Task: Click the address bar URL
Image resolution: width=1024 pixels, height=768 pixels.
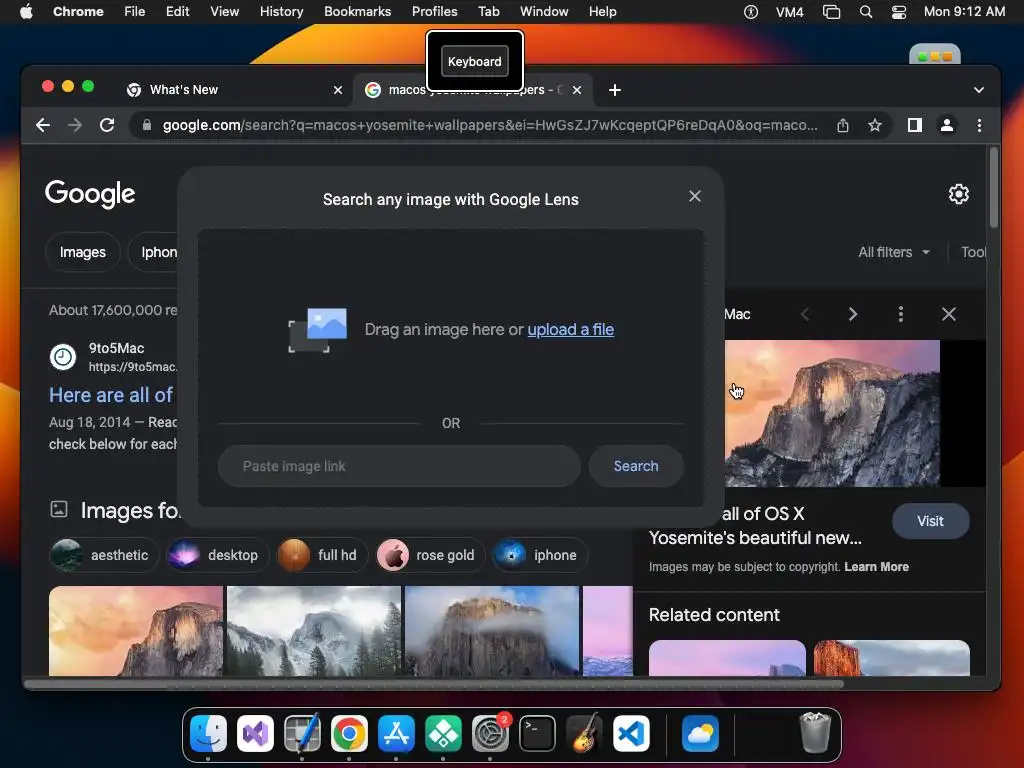Action: click(x=490, y=125)
